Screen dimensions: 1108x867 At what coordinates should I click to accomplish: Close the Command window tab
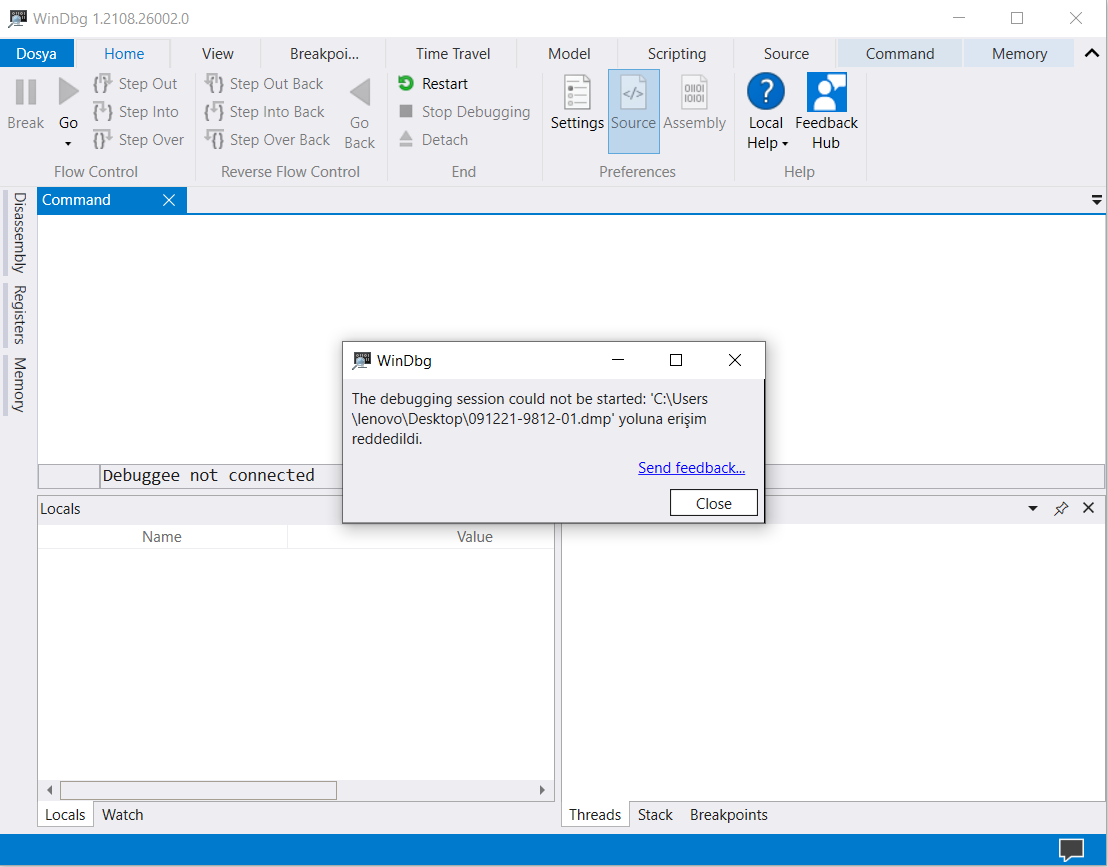(169, 200)
